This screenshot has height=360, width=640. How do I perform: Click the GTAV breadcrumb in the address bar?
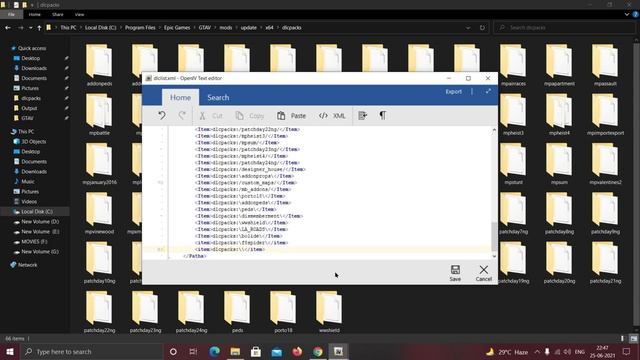point(205,28)
